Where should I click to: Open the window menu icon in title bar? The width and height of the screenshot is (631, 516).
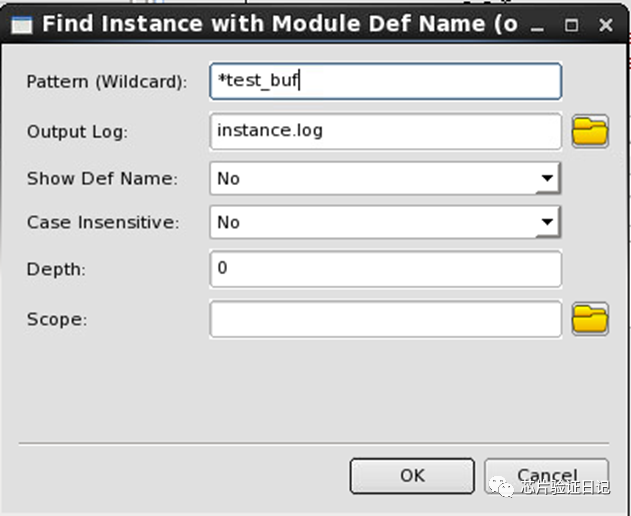19,24
